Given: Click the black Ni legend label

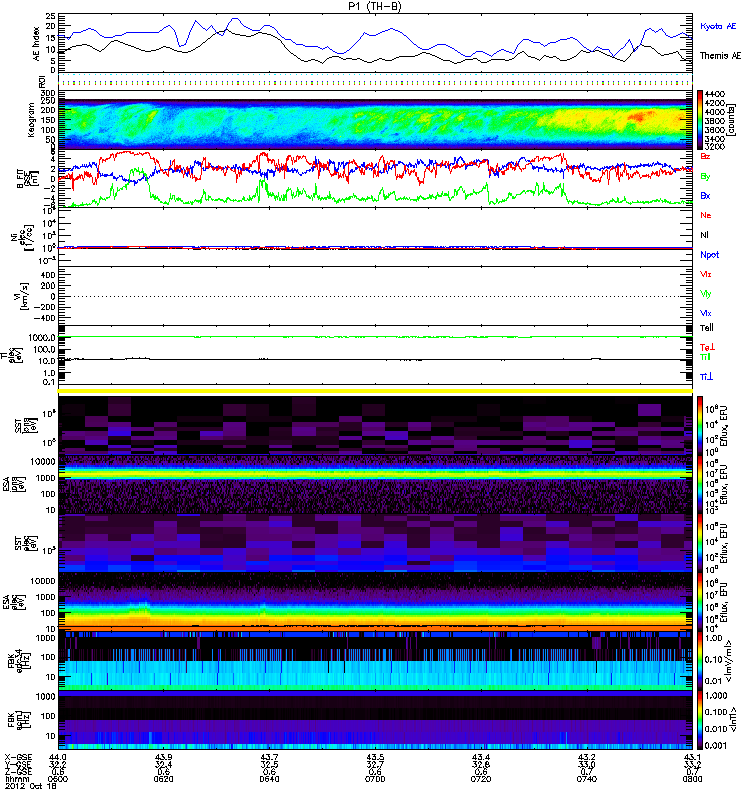Looking at the screenshot, I should pyautogui.click(x=706, y=235).
